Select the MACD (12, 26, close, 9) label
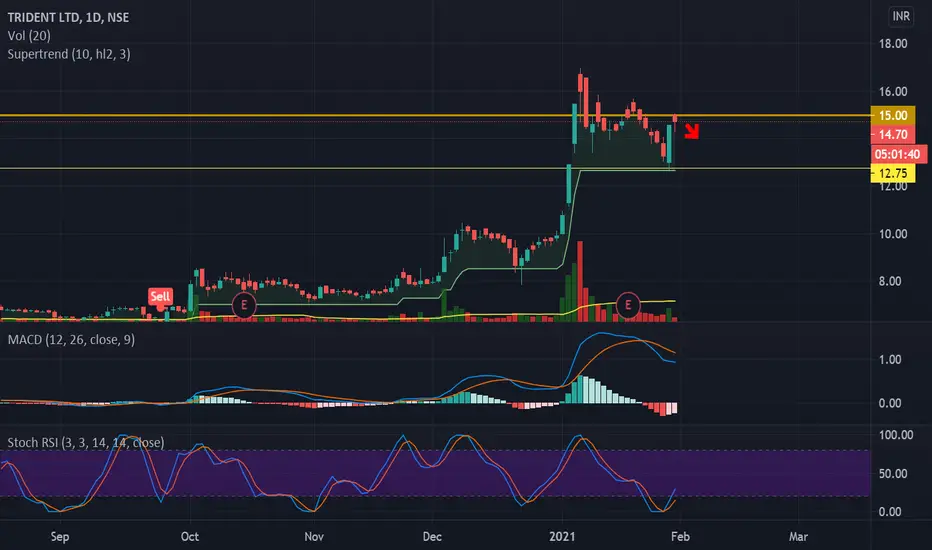This screenshot has width=932, height=550. 71,340
